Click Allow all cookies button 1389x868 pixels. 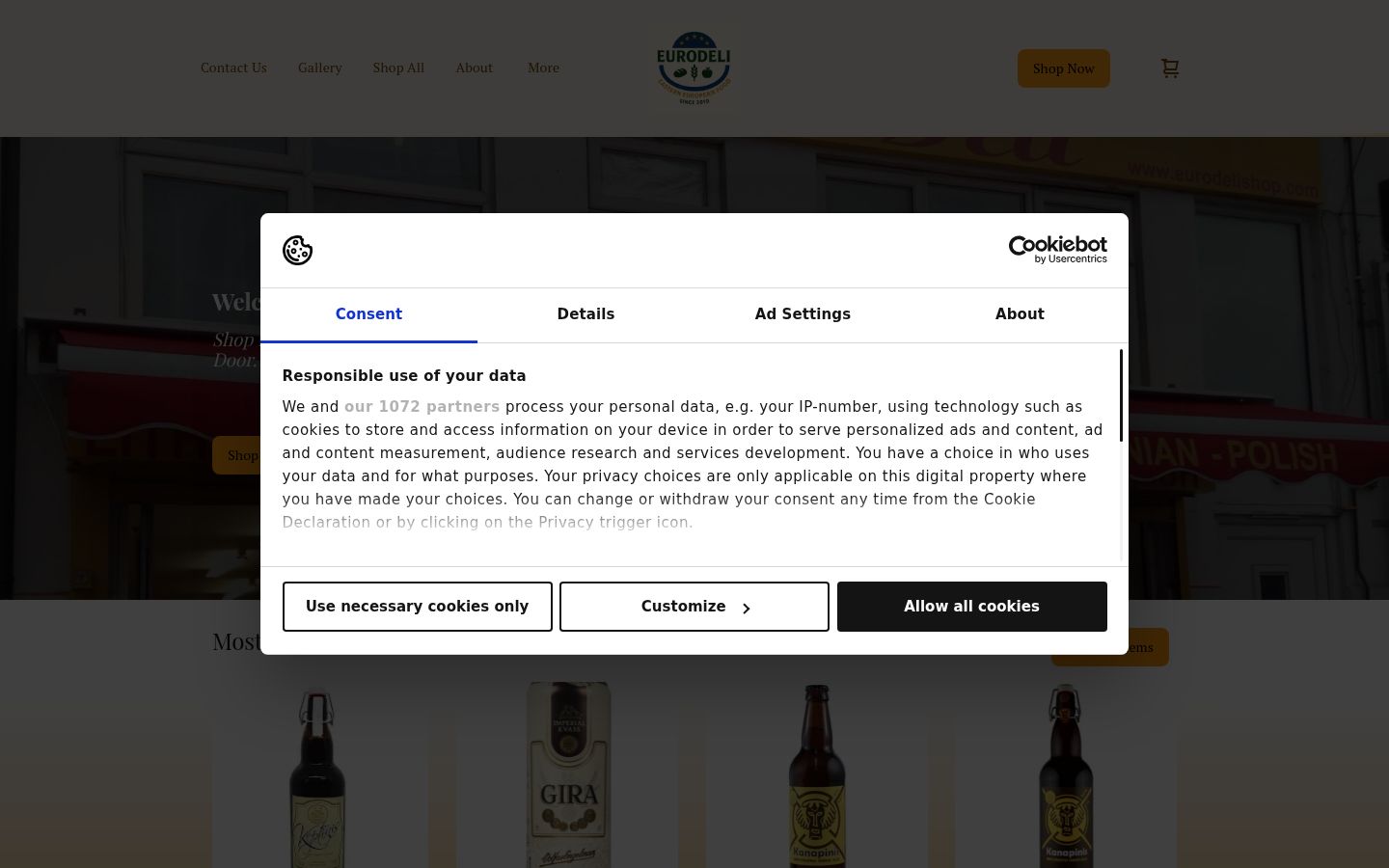point(972,607)
